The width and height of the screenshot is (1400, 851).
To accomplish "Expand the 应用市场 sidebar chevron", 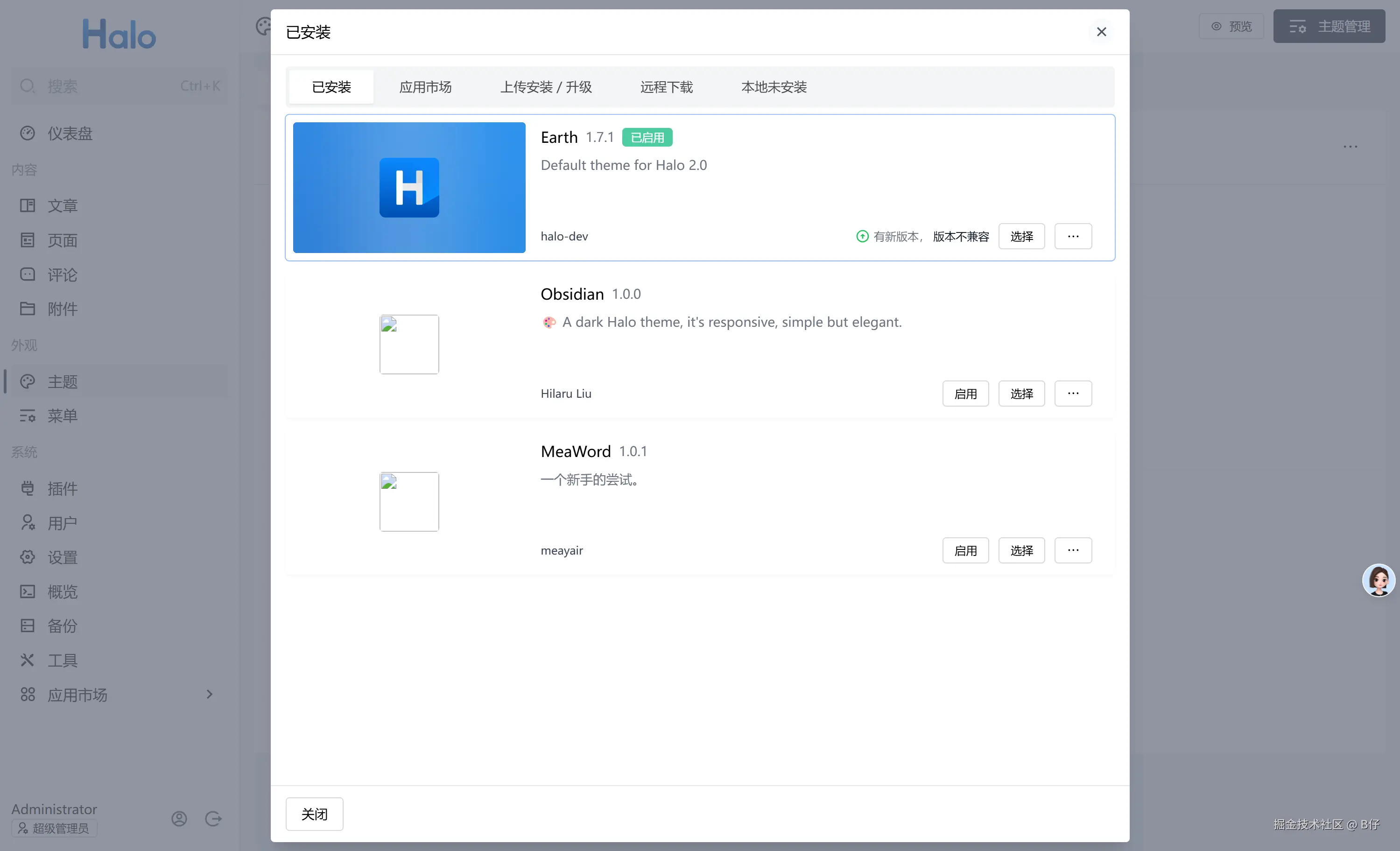I will pos(209,694).
